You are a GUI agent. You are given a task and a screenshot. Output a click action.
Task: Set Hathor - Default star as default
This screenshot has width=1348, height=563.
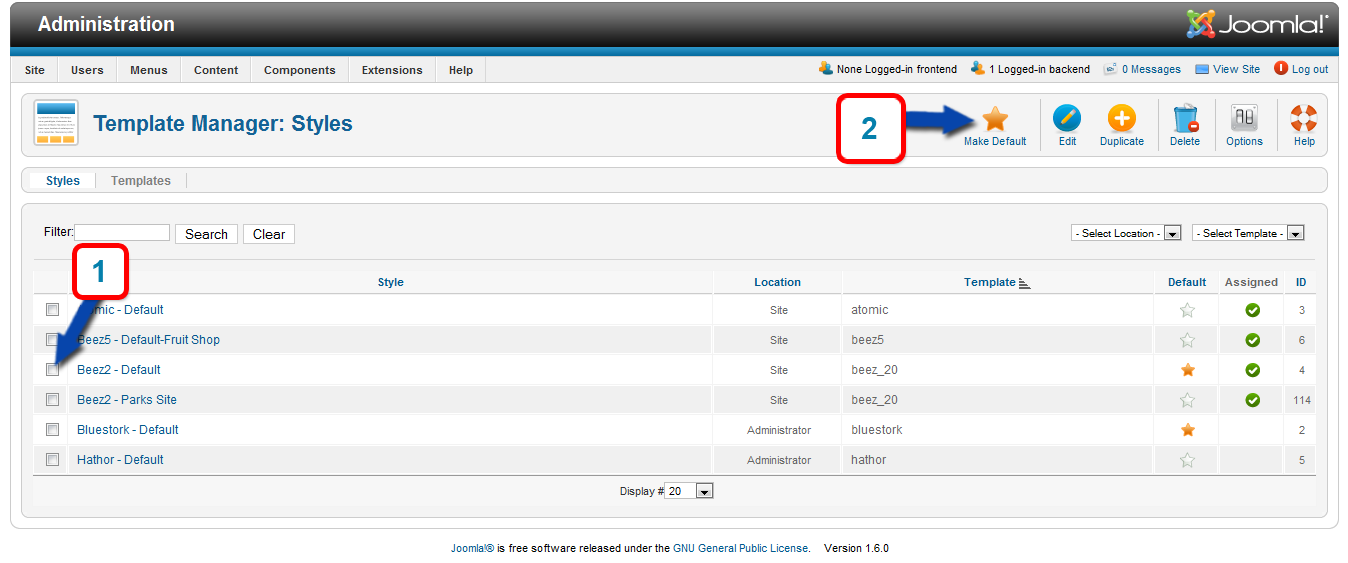tap(1187, 460)
